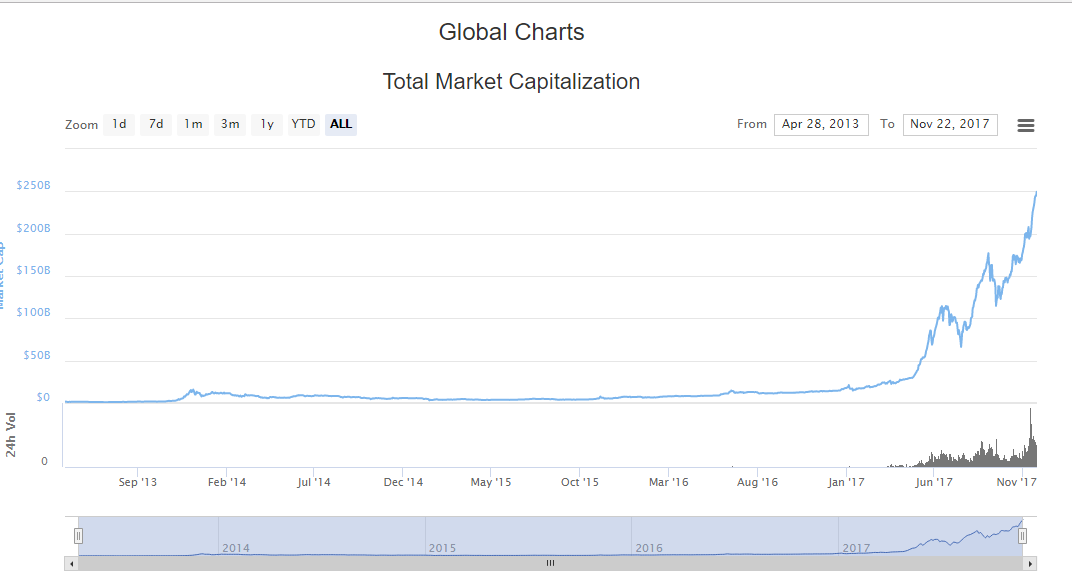Set zoom to 7d
The width and height of the screenshot is (1072, 580).
point(156,124)
